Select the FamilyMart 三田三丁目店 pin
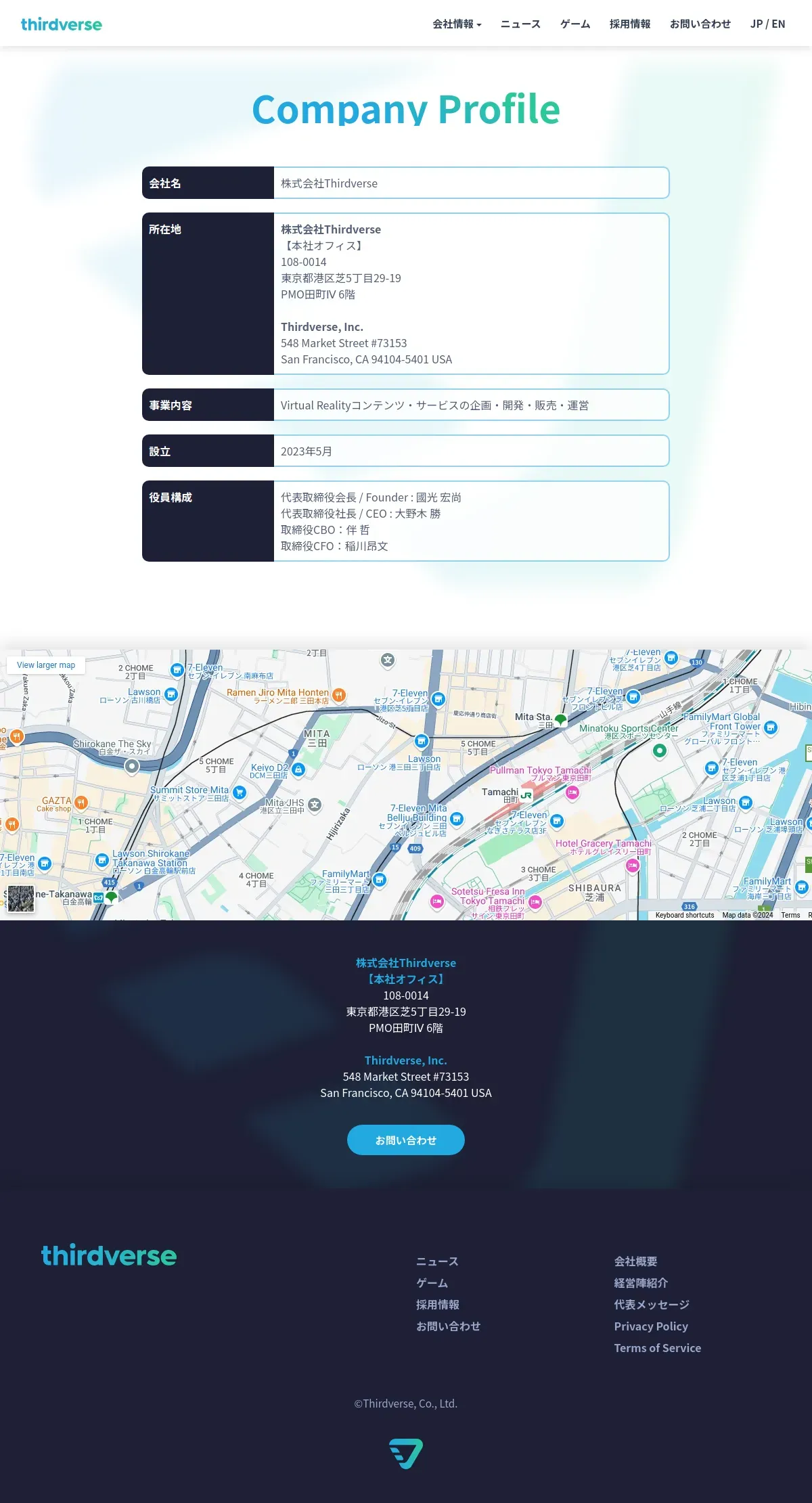 click(x=380, y=879)
